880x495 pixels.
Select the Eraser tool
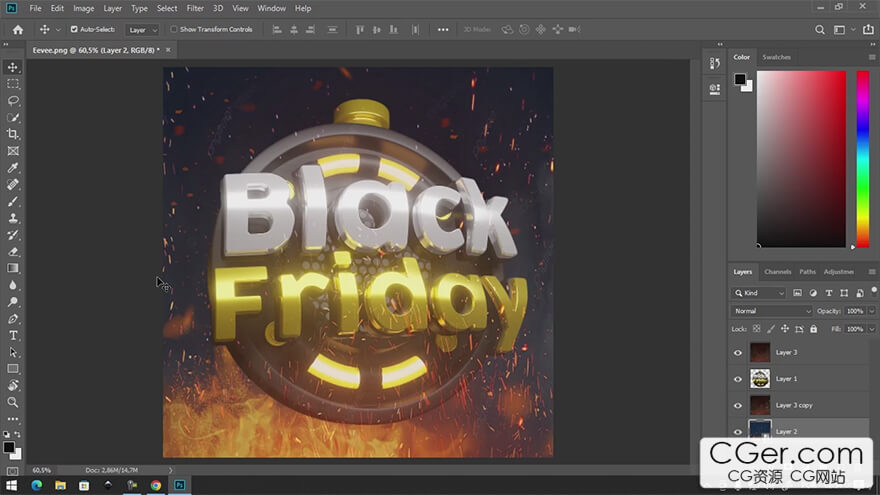13,252
